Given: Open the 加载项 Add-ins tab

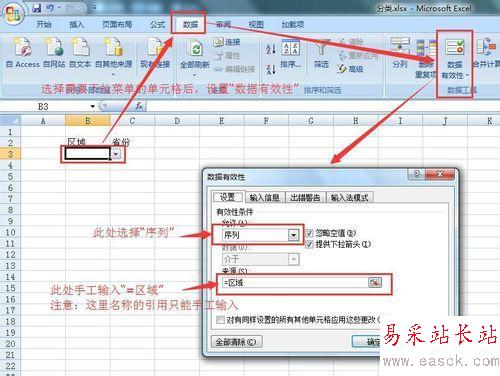Looking at the screenshot, I should point(292,24).
